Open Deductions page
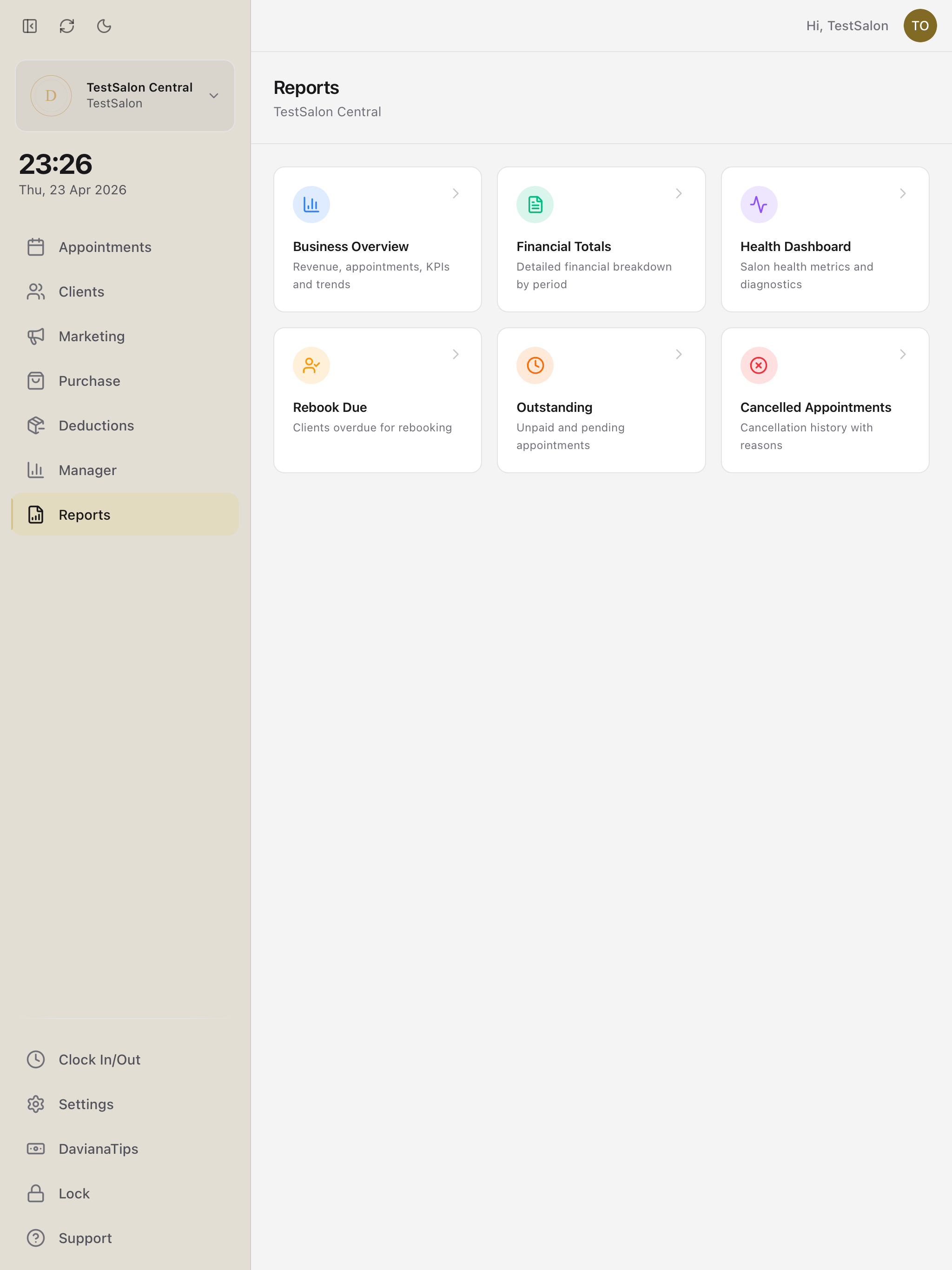The width and height of the screenshot is (952, 1270). 125,425
